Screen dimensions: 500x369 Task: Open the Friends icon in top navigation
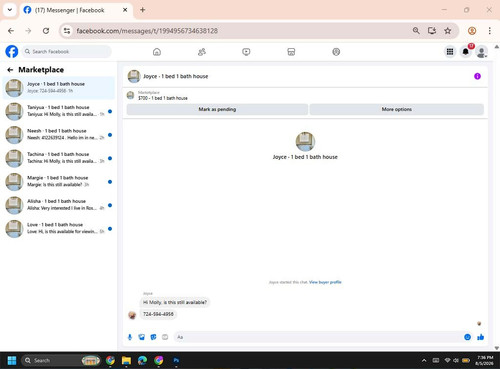[202, 52]
